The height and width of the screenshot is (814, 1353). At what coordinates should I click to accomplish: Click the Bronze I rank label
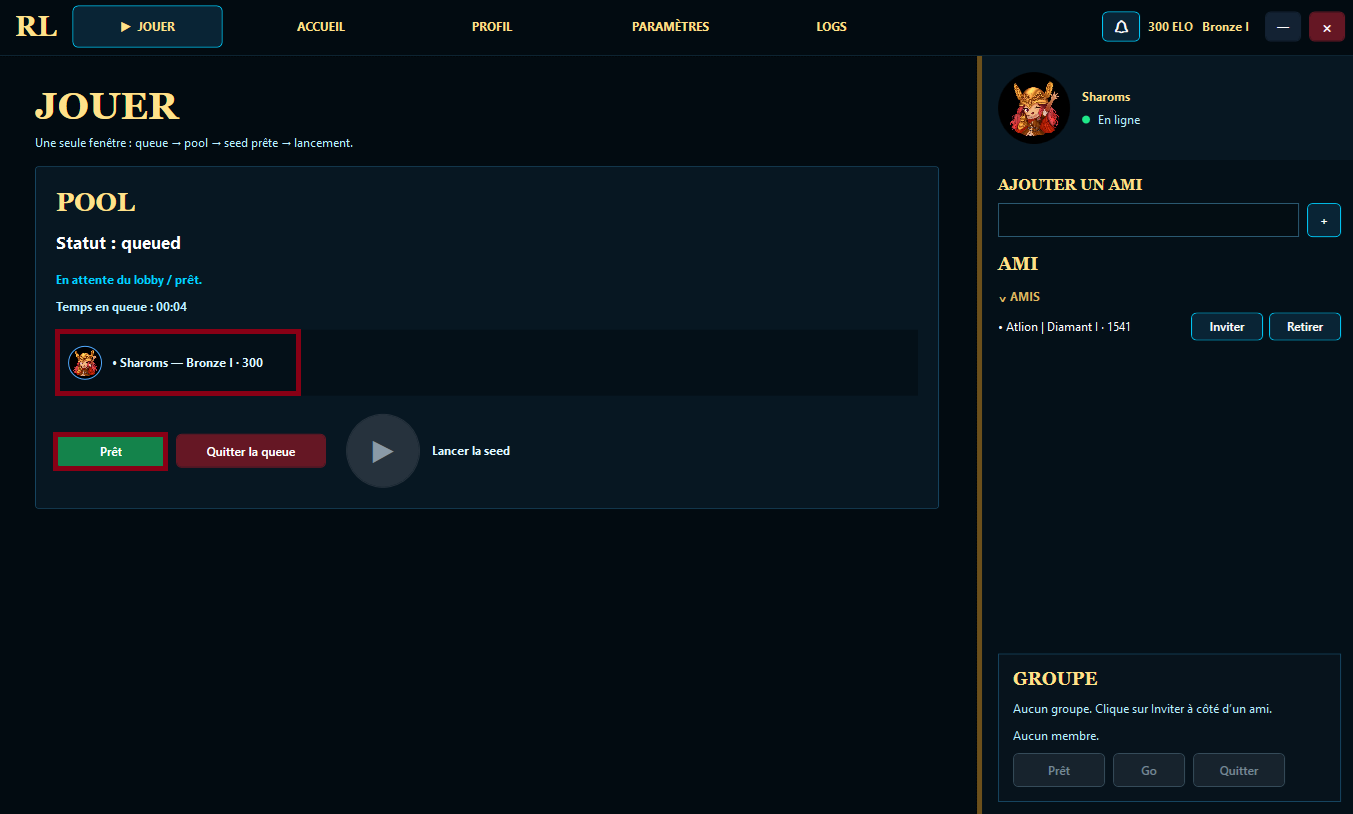1225,27
